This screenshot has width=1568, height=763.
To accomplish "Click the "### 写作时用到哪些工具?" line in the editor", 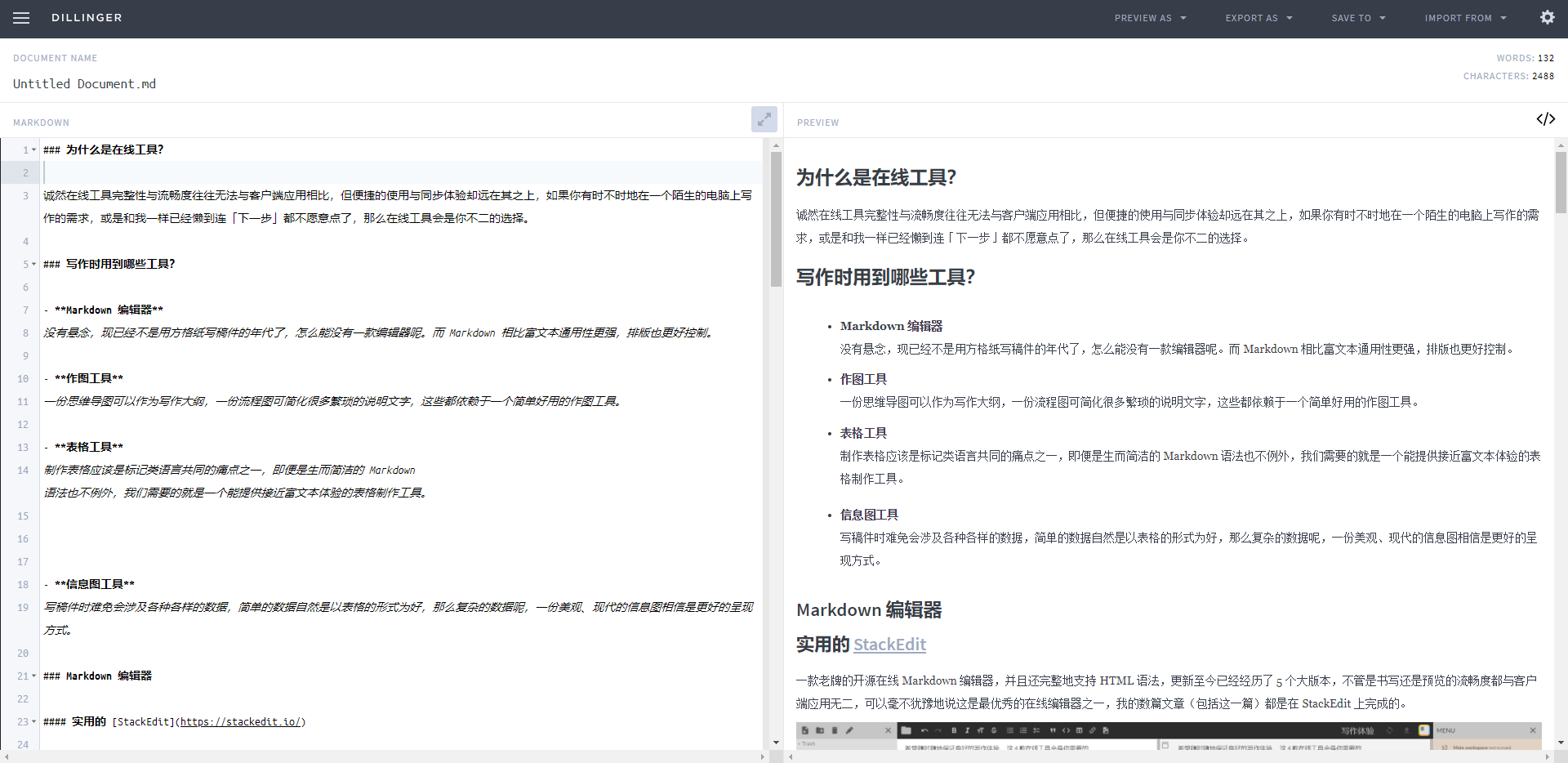I will [x=109, y=264].
